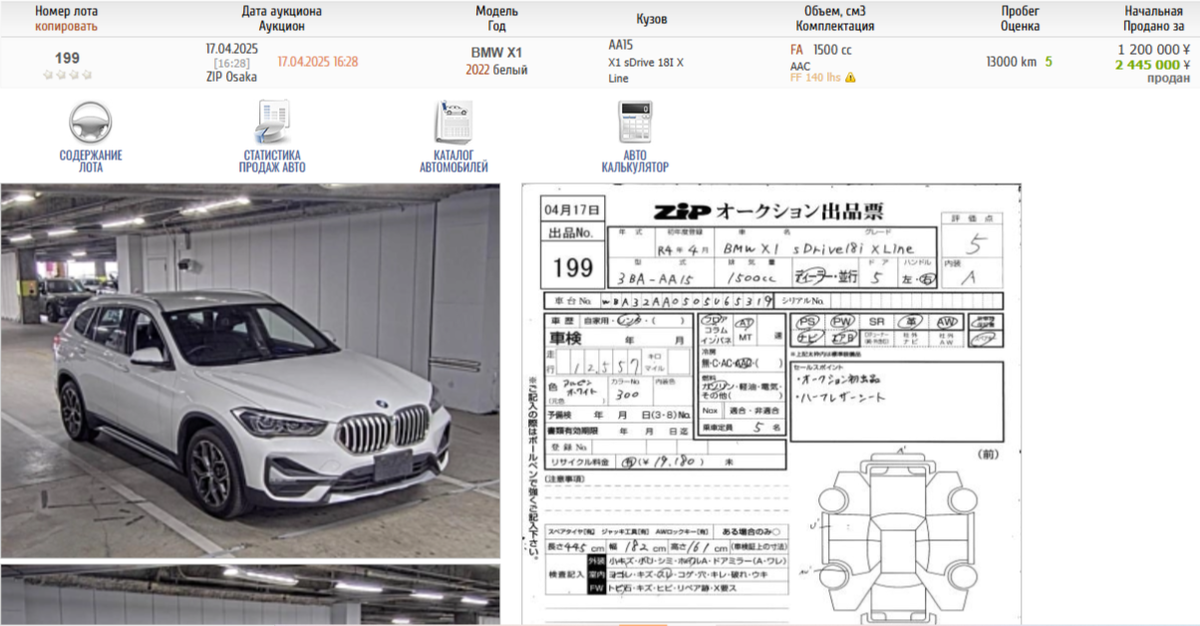This screenshot has height=626, width=1200.
Task: Click the FF 140 lhs text
Action: [x=815, y=77]
